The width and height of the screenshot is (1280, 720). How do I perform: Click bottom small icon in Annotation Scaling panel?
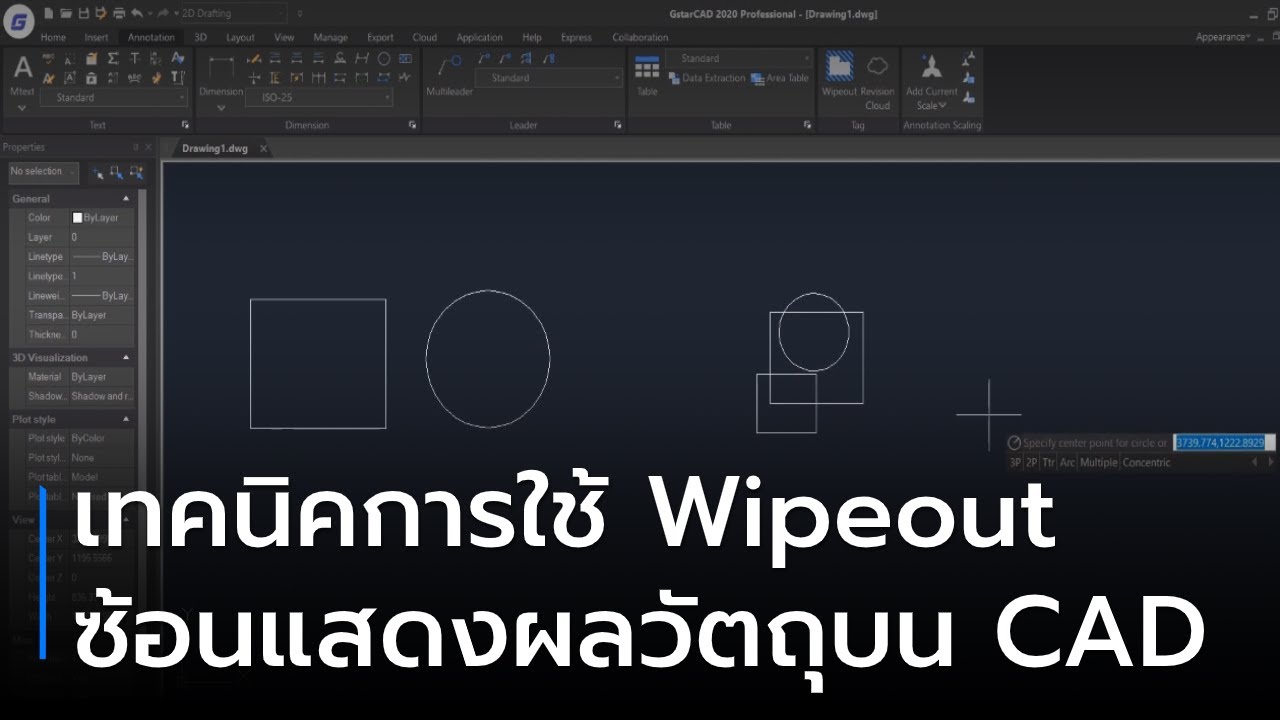pos(968,97)
